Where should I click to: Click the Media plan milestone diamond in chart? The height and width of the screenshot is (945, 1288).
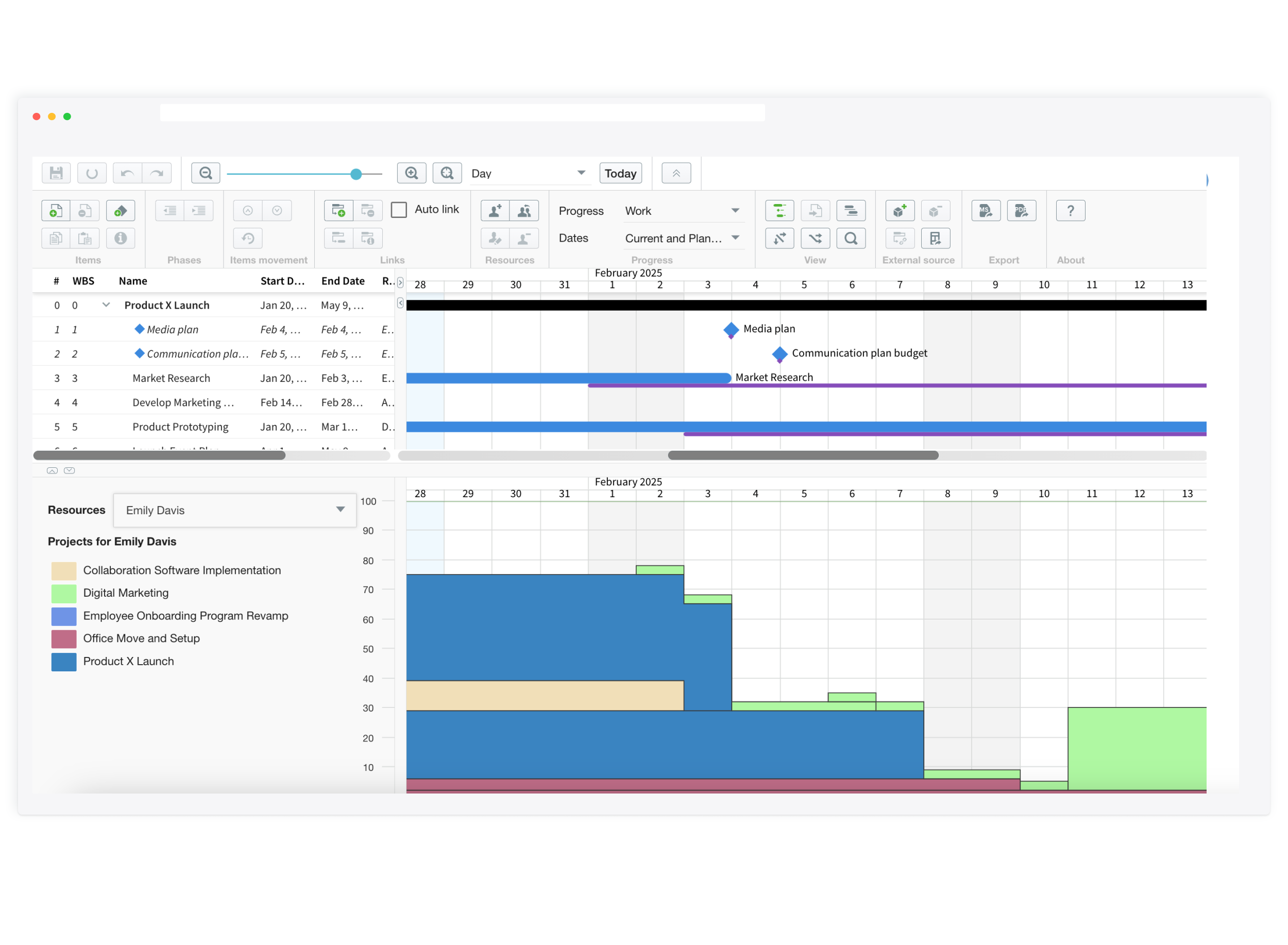click(731, 329)
